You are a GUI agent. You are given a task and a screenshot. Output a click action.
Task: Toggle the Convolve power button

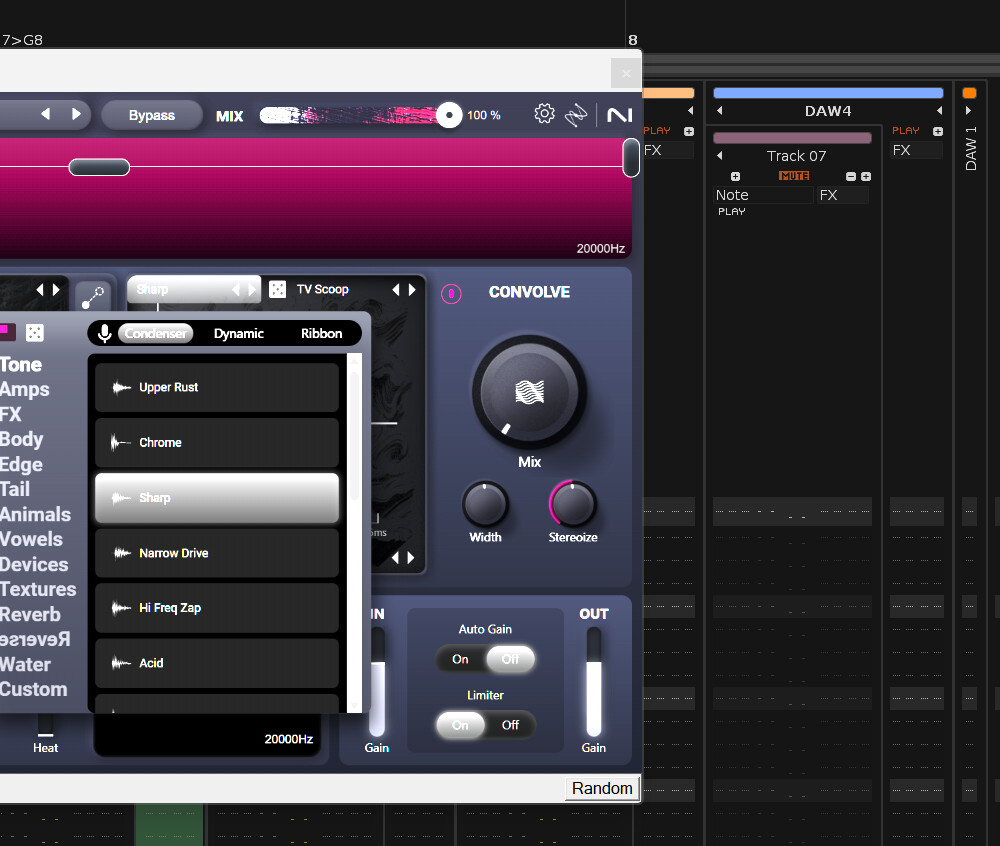(451, 294)
